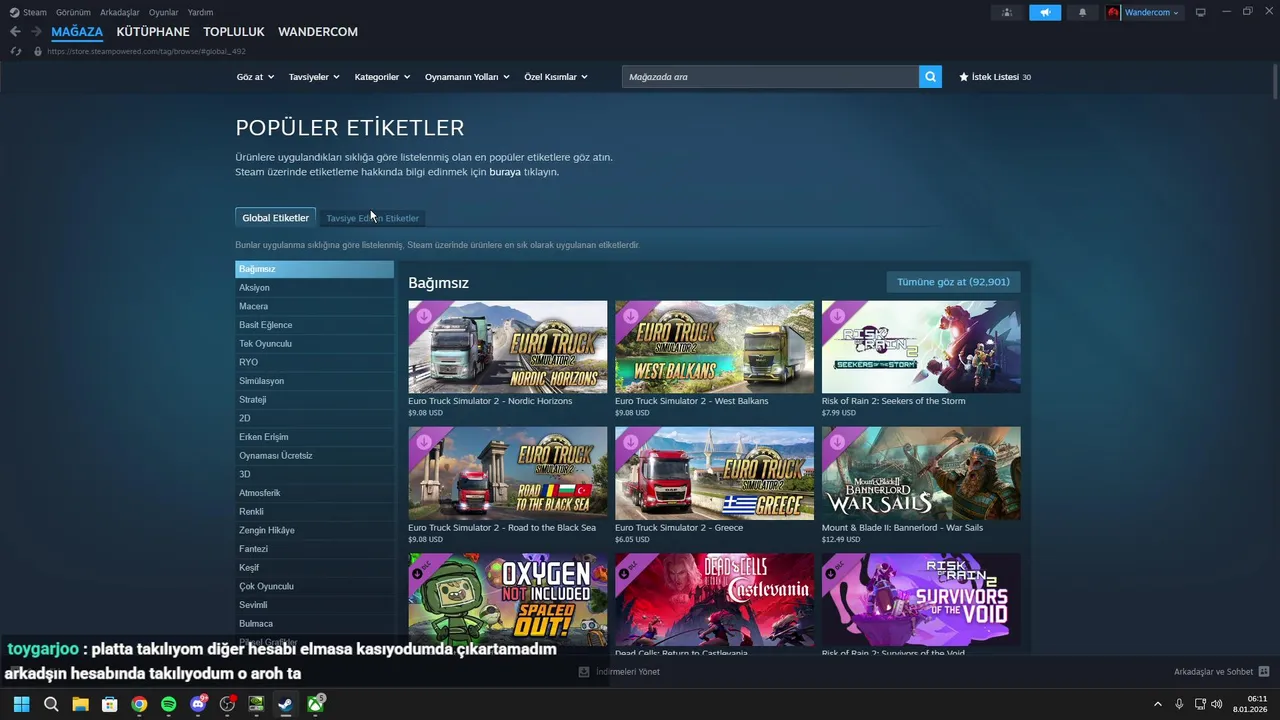The width and height of the screenshot is (1280, 720).
Task: Open Microsoft Store from the taskbar
Action: click(x=110, y=704)
